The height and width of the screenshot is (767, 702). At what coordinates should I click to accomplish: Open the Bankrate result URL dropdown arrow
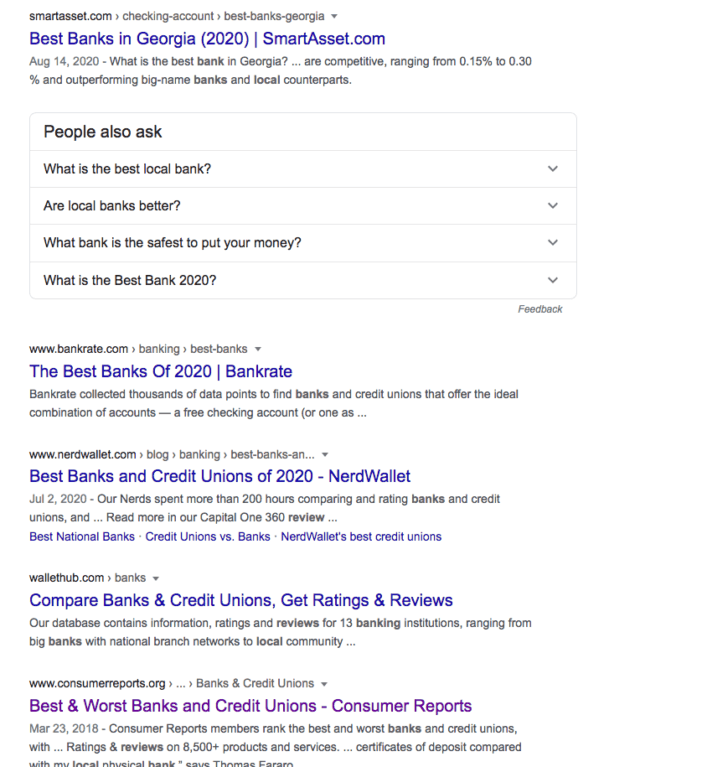258,349
